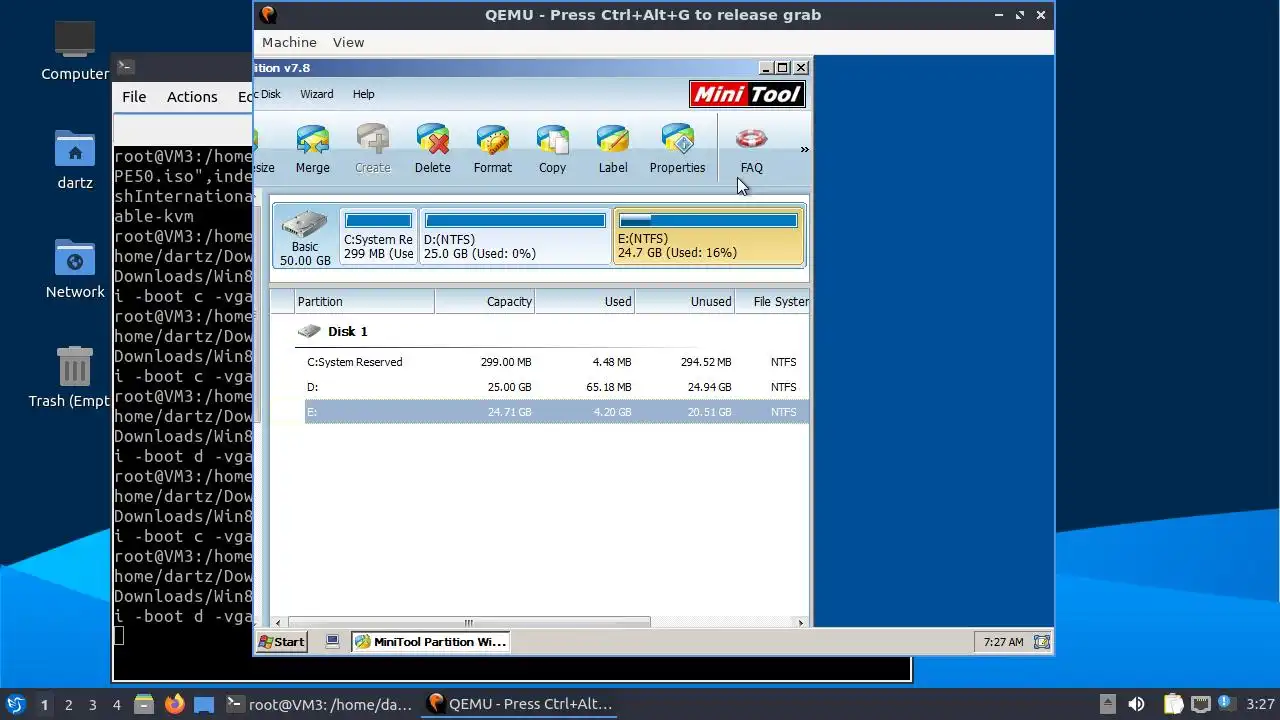Select the C:System Reserved partition block

378,237
